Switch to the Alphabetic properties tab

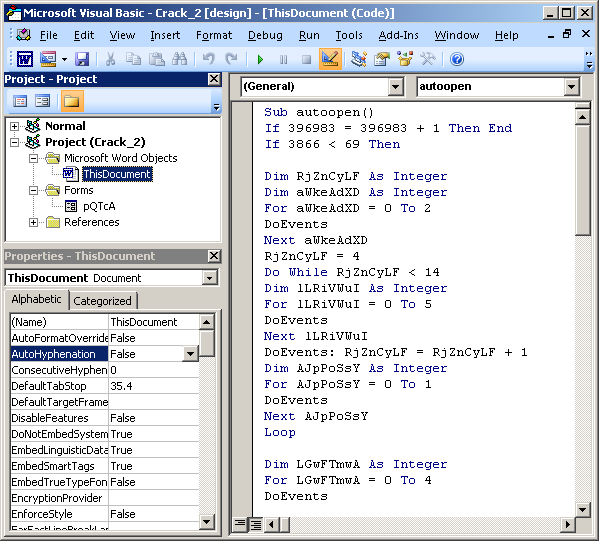36,299
